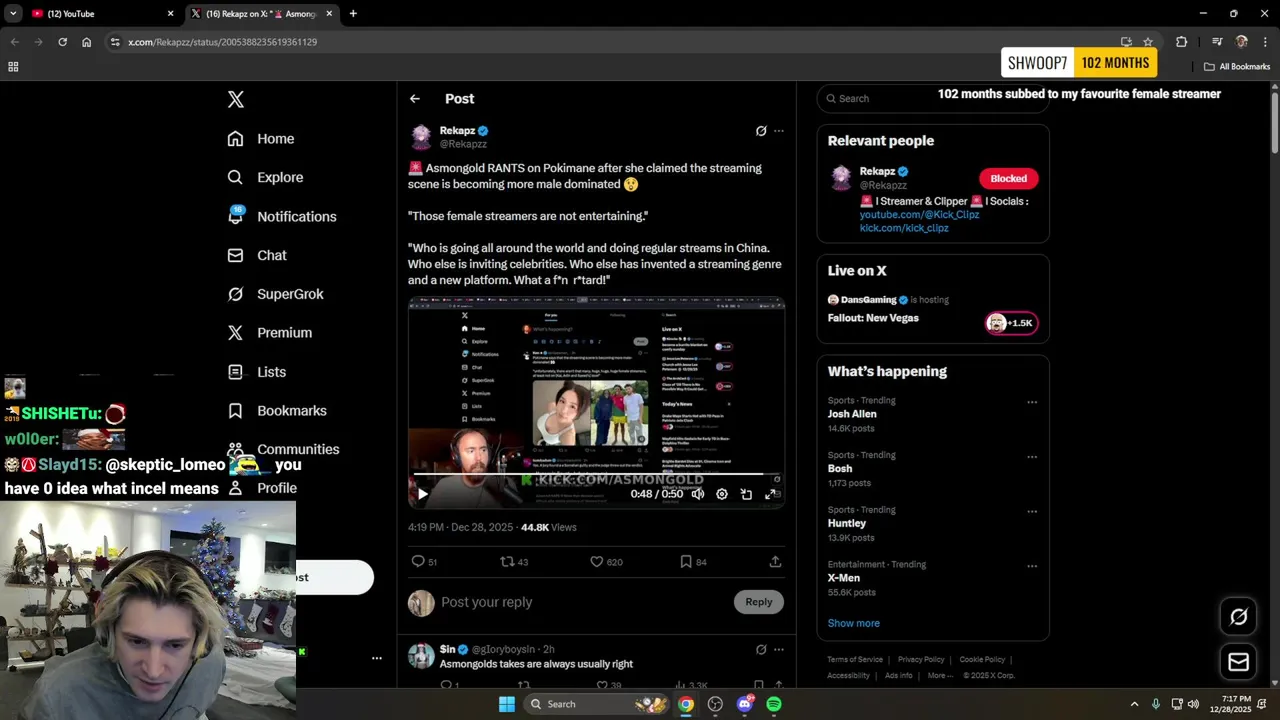Click Grok icon on $in reply
Screen dimensions: 1280x720
[761, 650]
